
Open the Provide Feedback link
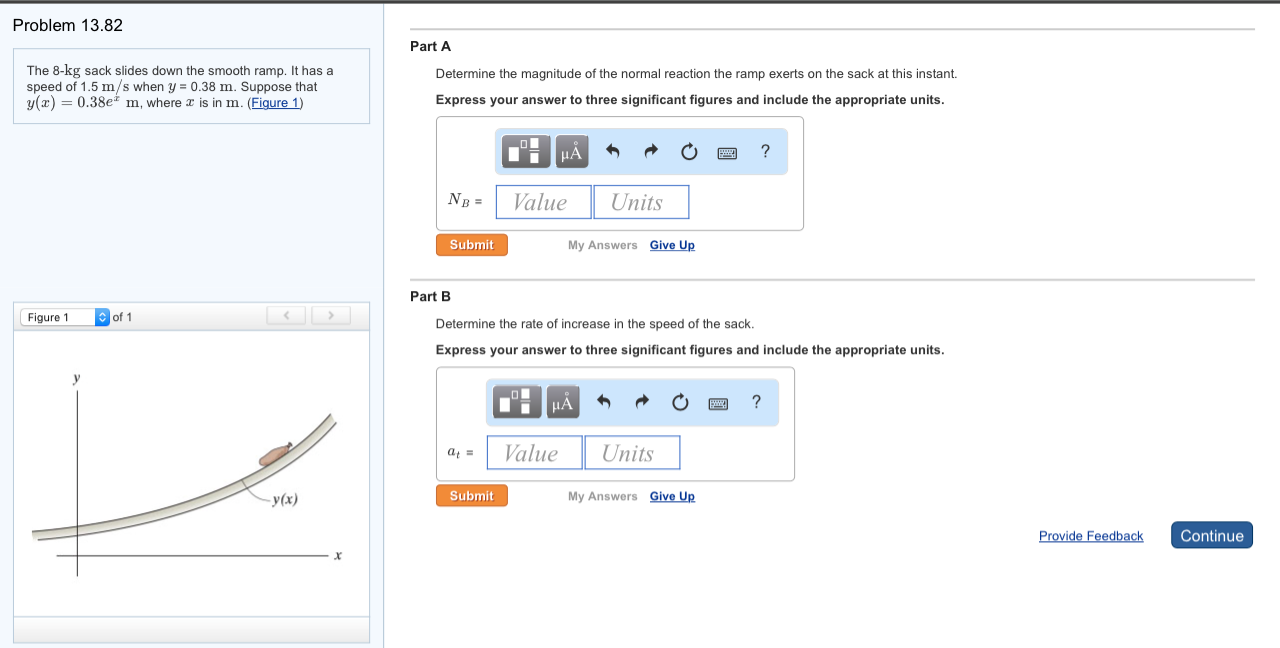tap(1090, 536)
